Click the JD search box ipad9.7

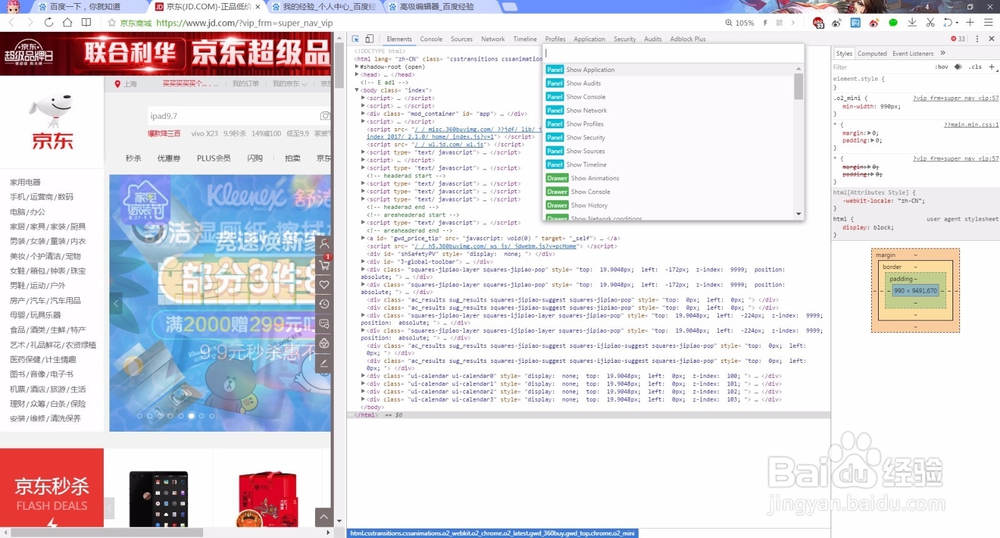[x=233, y=115]
